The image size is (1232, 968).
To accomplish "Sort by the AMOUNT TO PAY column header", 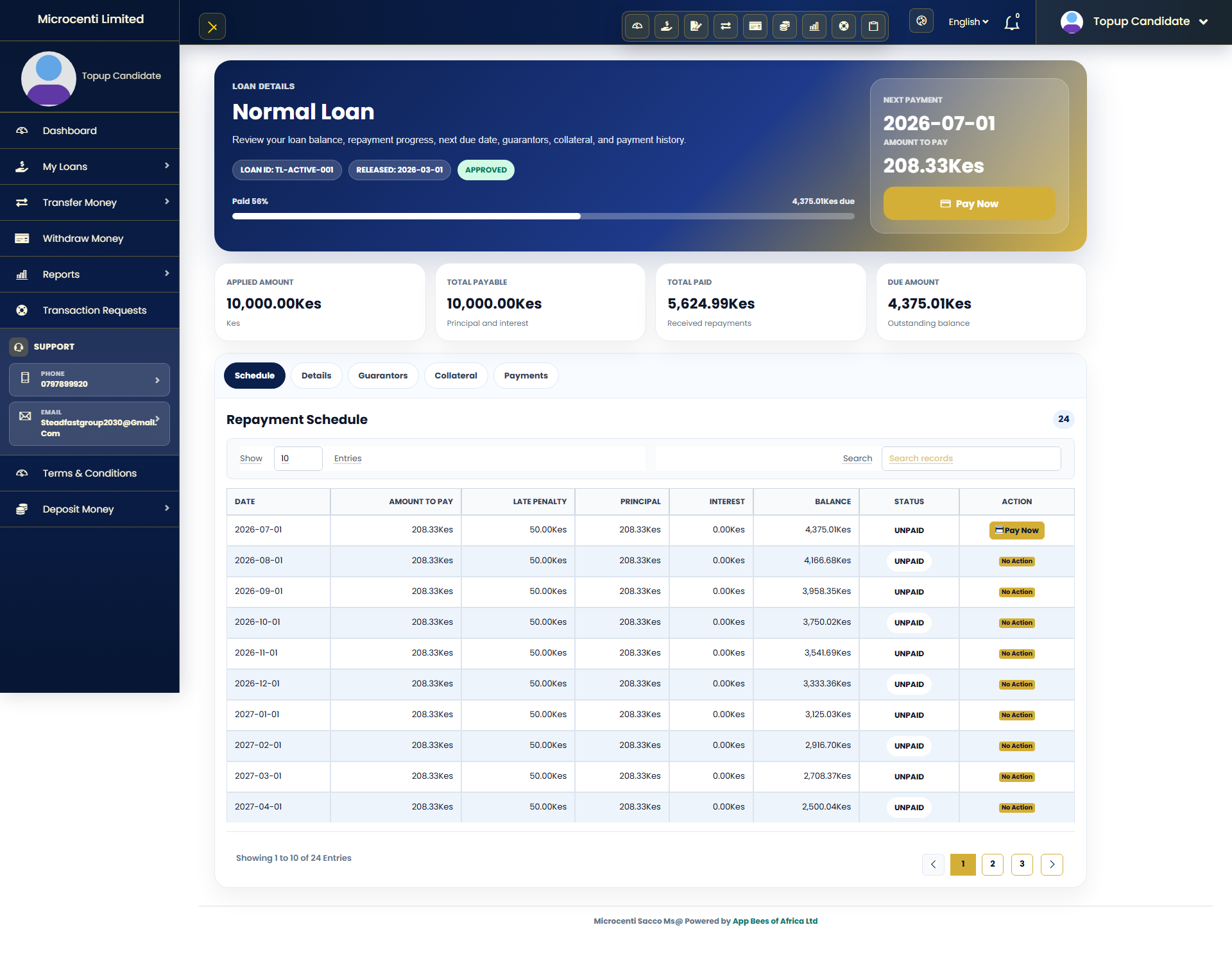I will (x=396, y=502).
